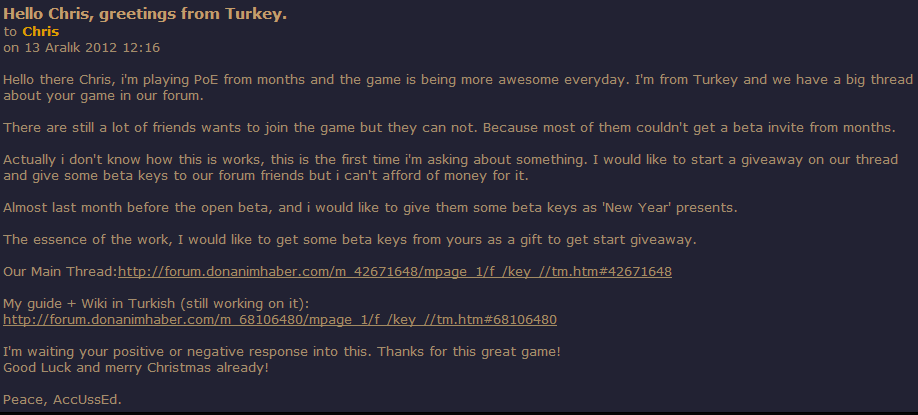The width and height of the screenshot is (918, 415).
Task: Click the message date '13 Aralık 2012 12:16'
Action: [92, 48]
